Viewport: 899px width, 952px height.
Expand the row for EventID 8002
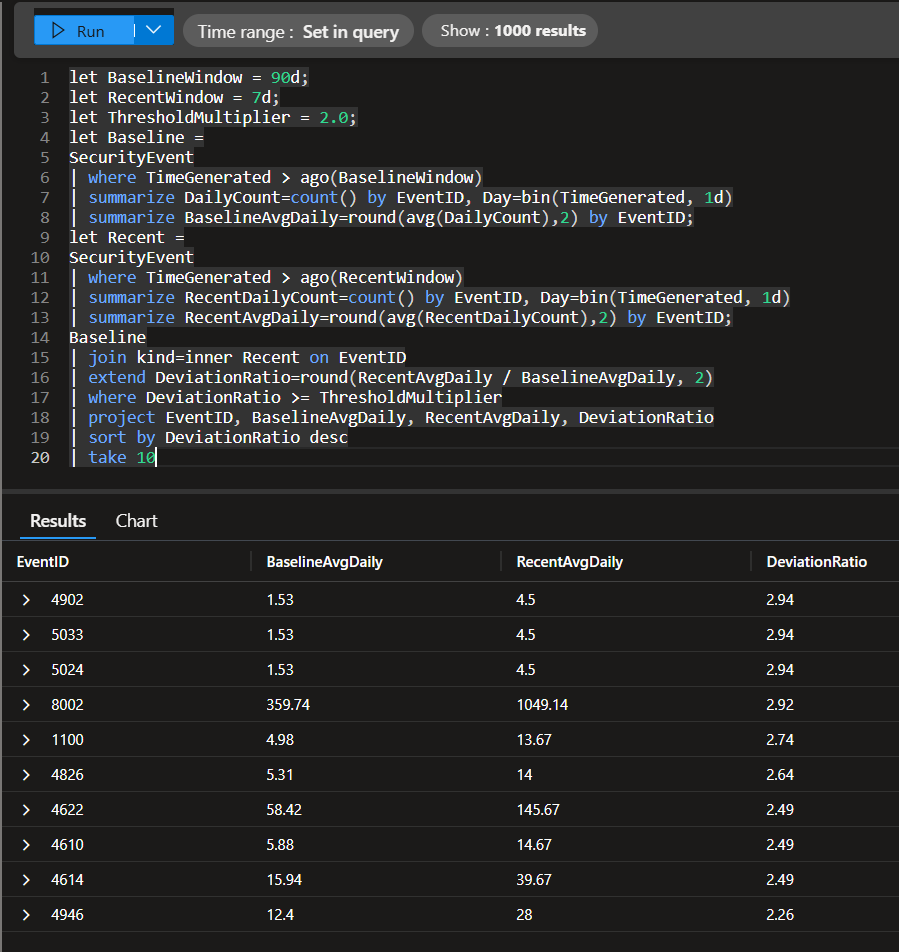[26, 705]
